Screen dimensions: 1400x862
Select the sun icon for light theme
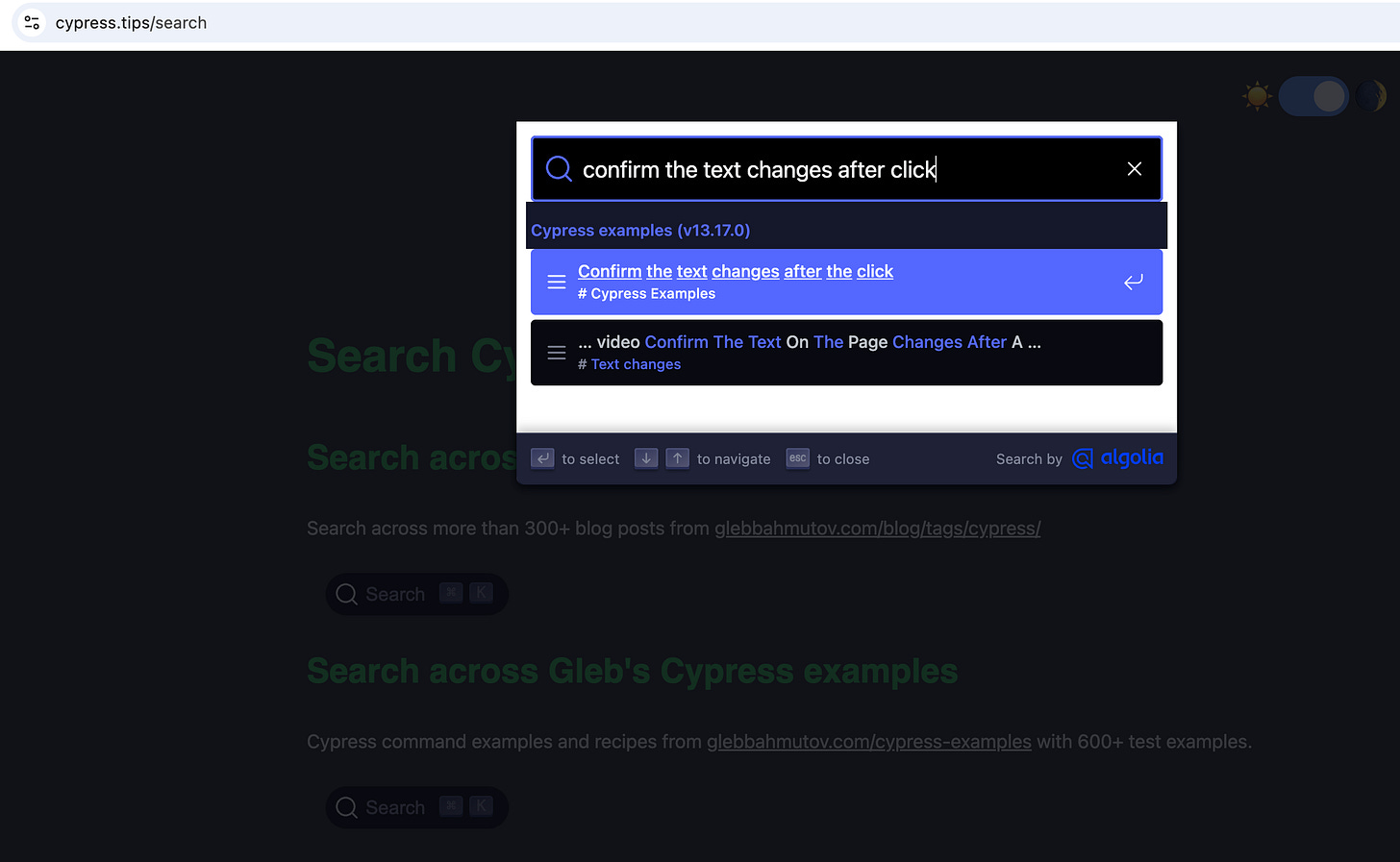[x=1256, y=95]
